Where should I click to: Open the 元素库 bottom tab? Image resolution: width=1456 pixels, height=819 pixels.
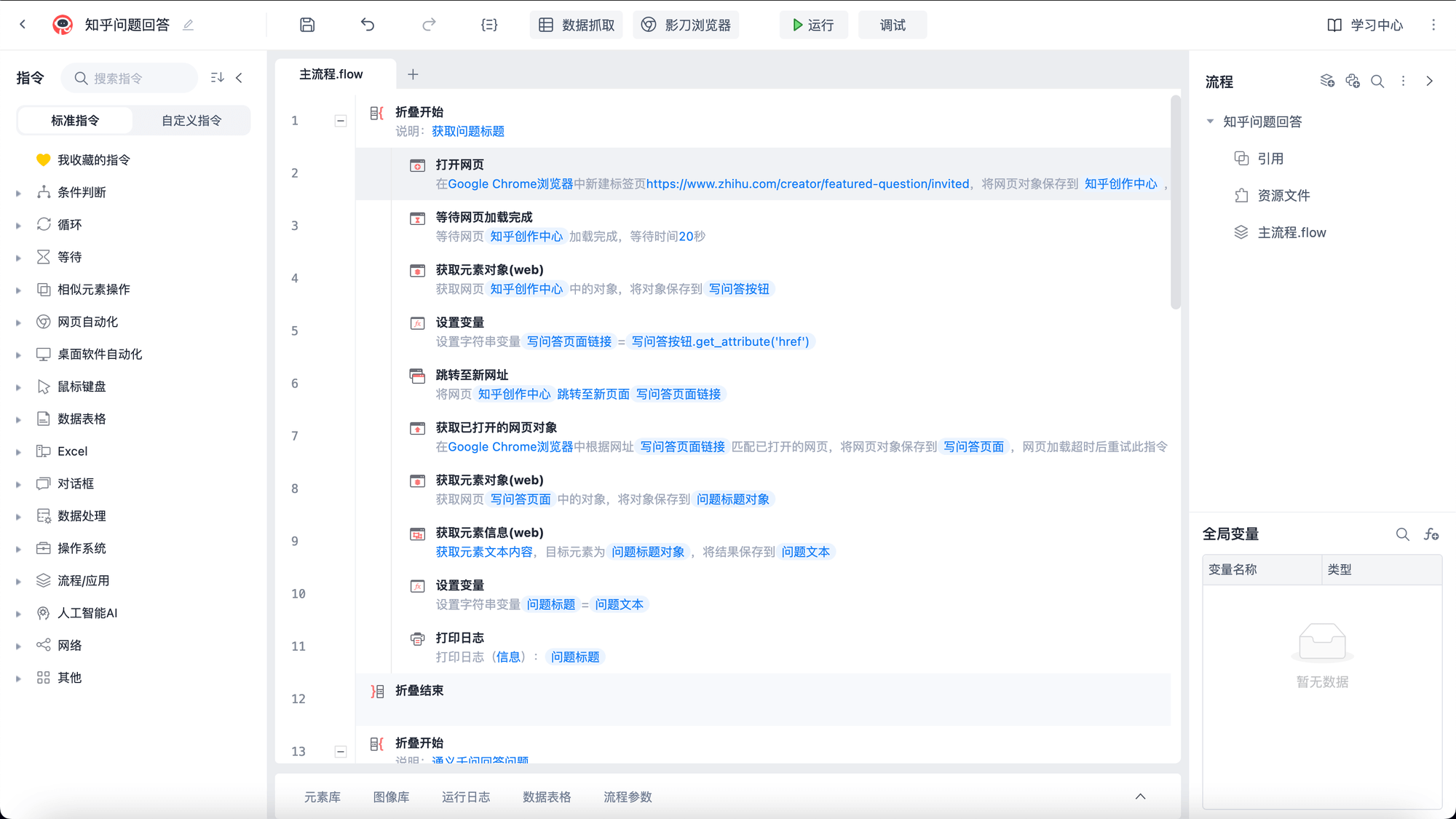(323, 797)
